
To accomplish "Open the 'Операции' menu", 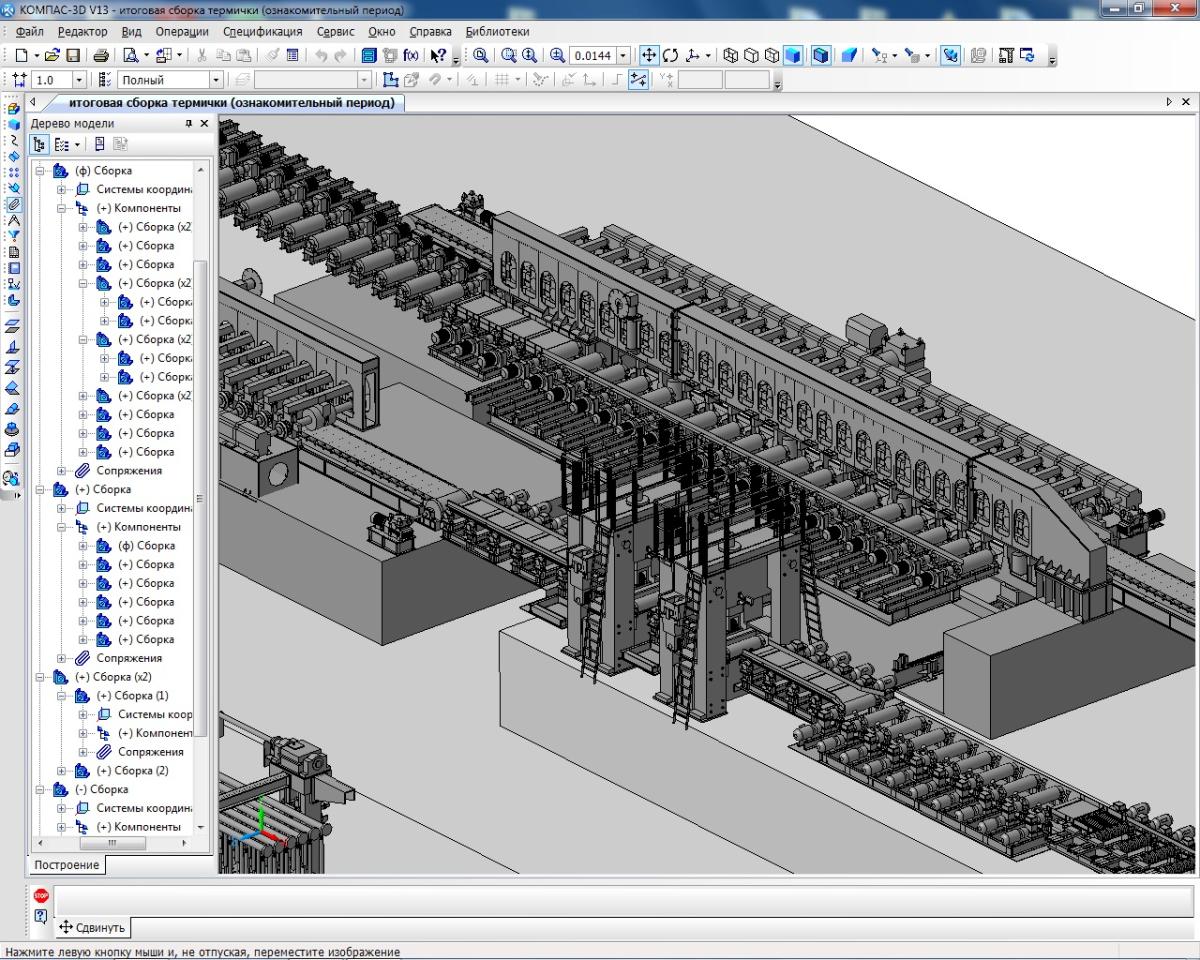I will pyautogui.click(x=181, y=32).
